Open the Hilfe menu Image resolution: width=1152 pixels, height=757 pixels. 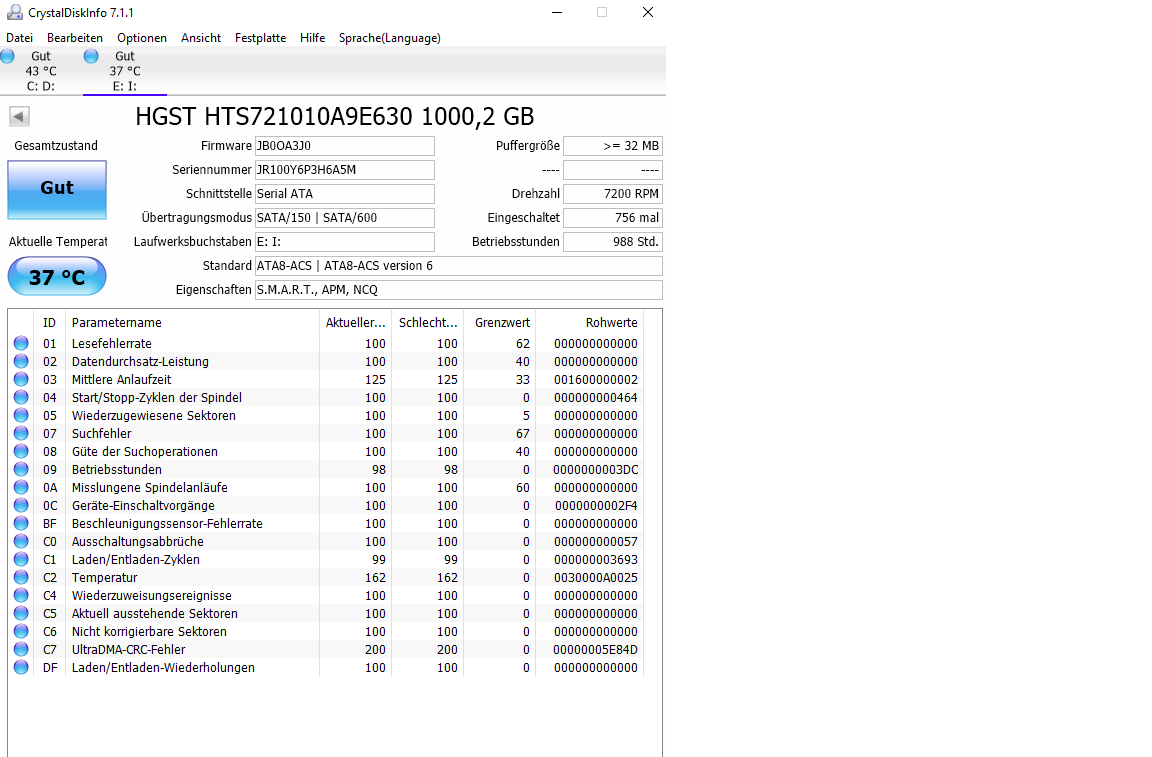(x=312, y=37)
